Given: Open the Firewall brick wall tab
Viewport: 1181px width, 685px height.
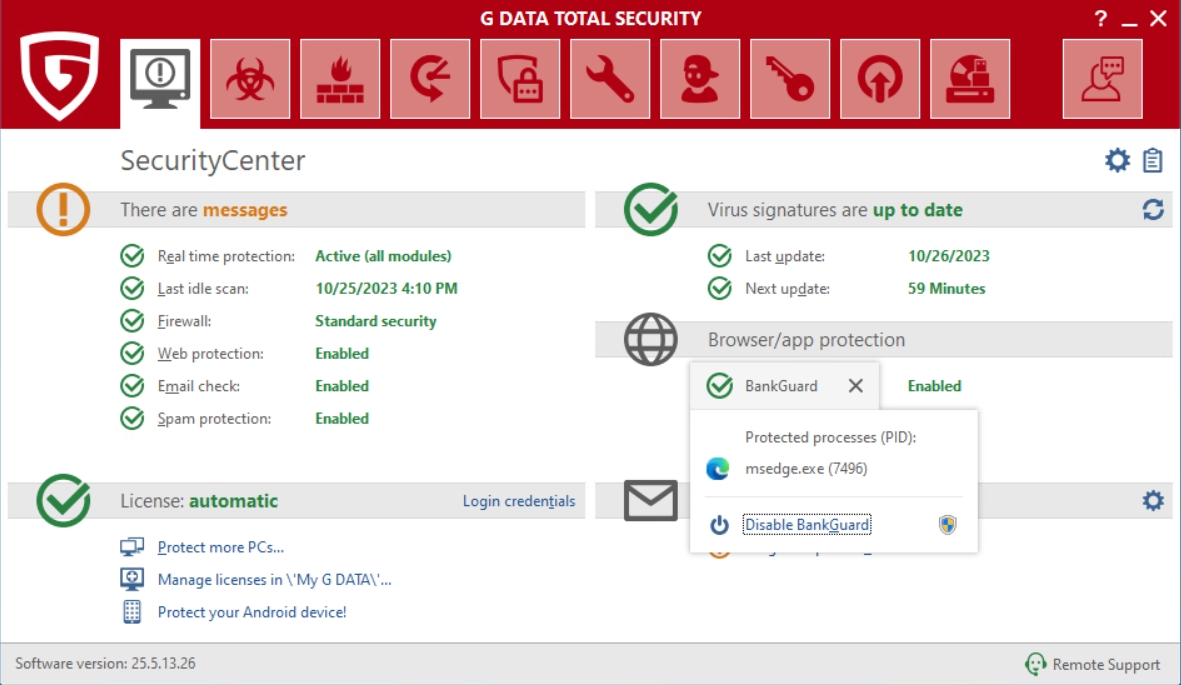Looking at the screenshot, I should click(x=340, y=79).
